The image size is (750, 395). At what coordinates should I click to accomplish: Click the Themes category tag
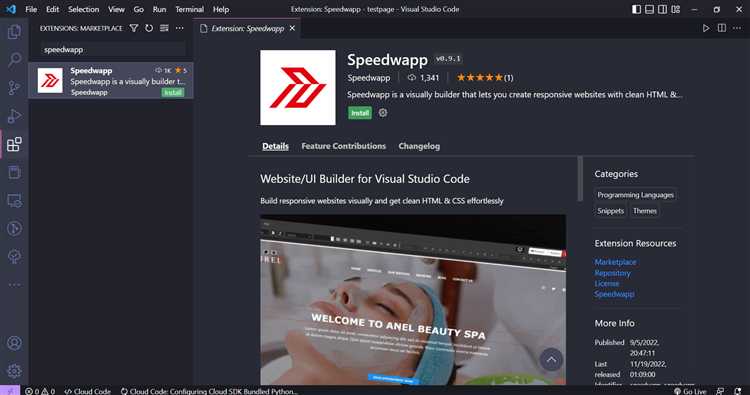click(x=645, y=211)
